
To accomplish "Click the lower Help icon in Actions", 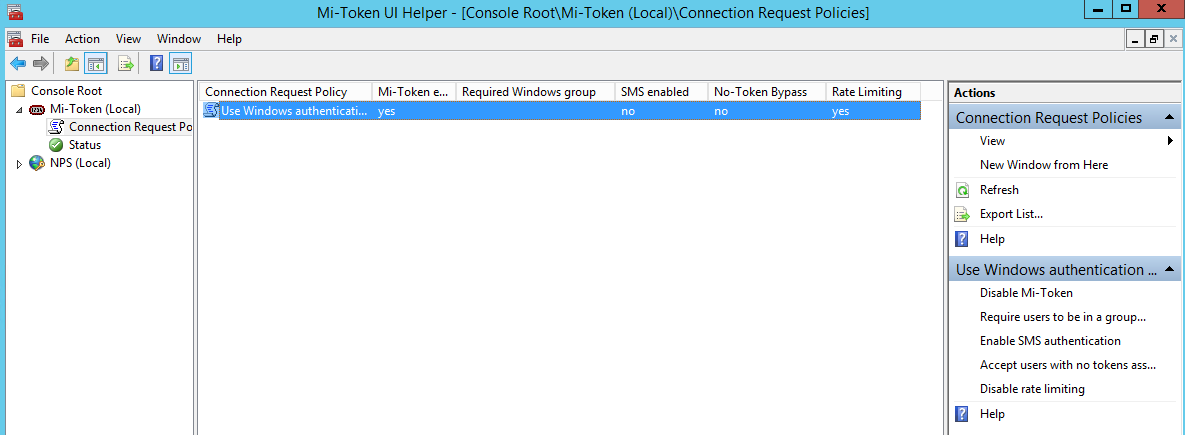I will [x=962, y=414].
